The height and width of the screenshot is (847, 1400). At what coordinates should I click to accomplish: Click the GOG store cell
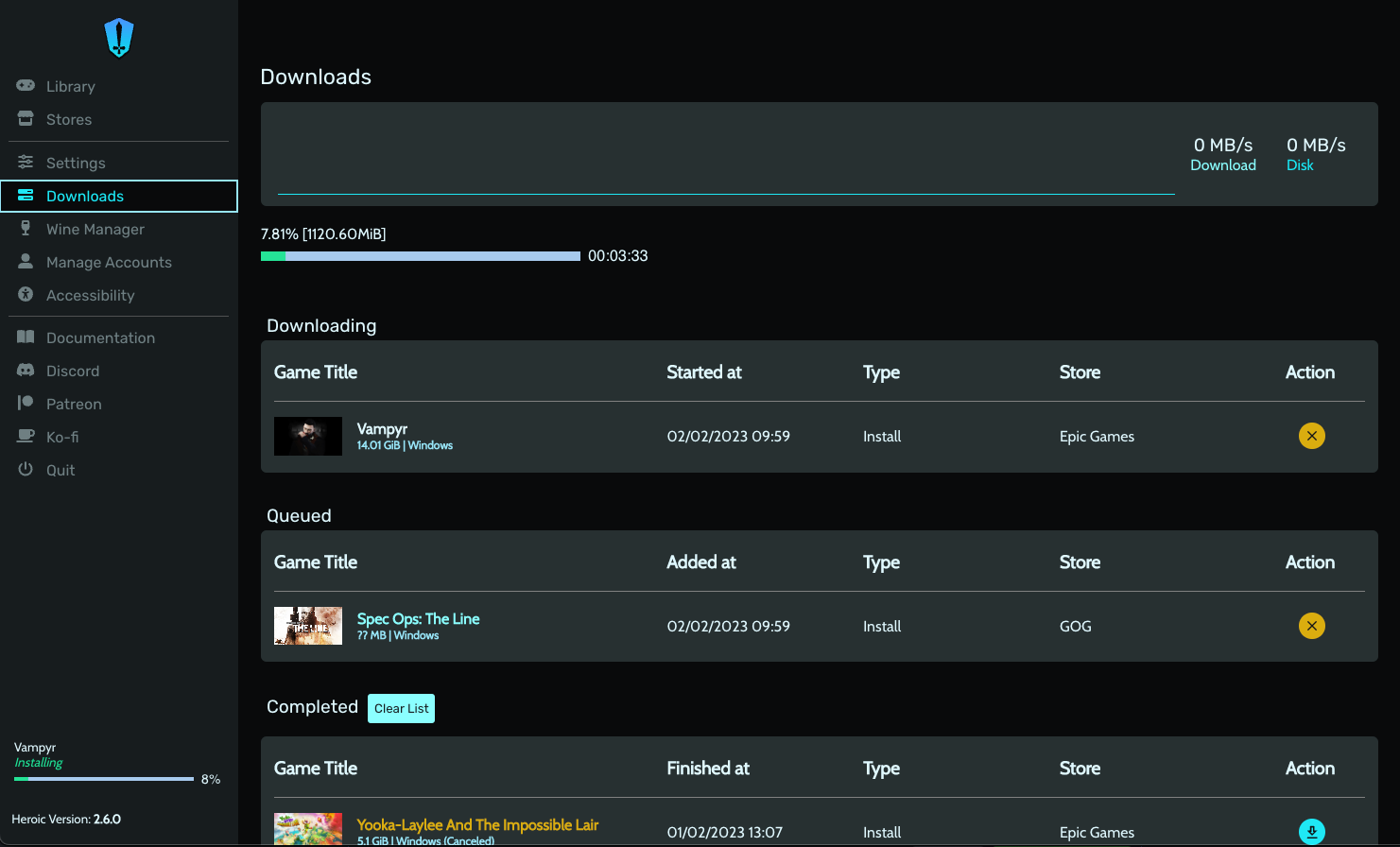pos(1076,626)
